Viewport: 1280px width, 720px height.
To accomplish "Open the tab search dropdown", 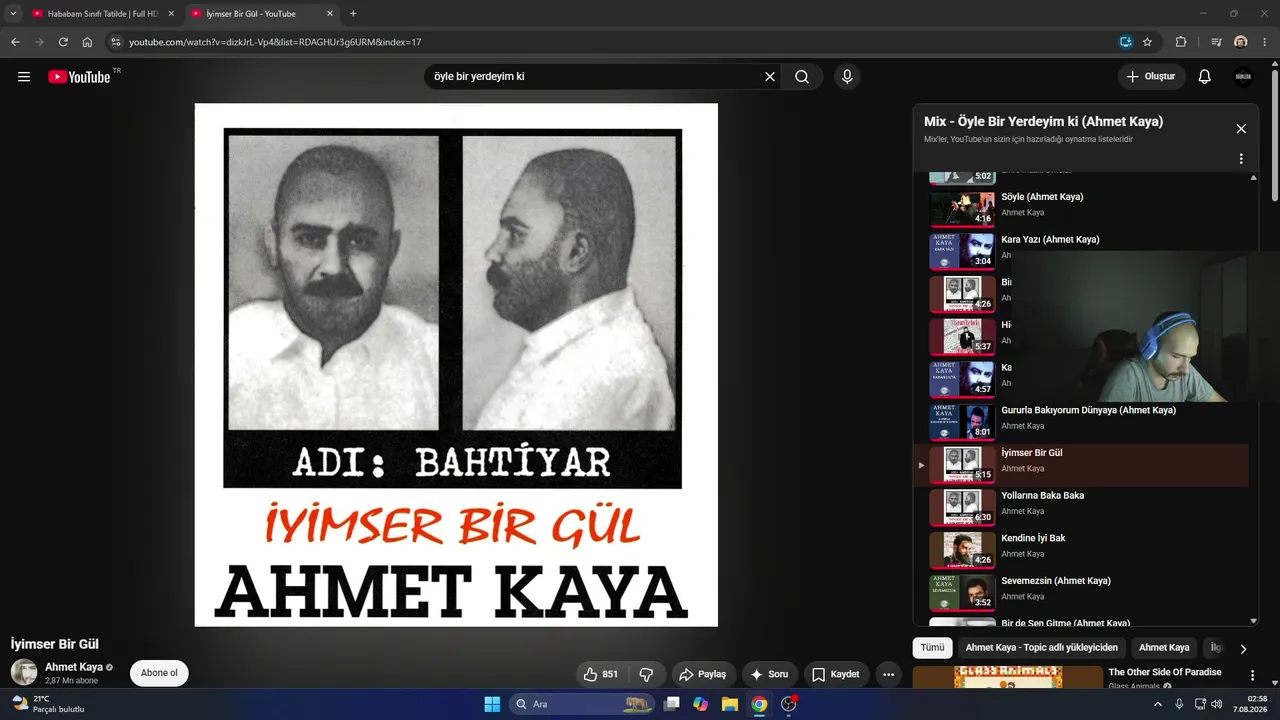I will pos(13,14).
